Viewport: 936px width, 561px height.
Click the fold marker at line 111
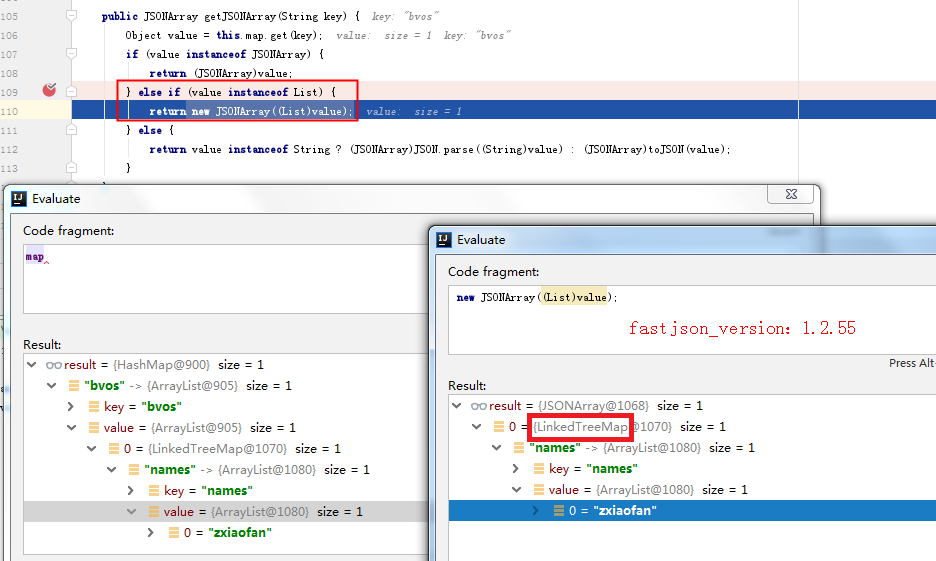(71, 130)
